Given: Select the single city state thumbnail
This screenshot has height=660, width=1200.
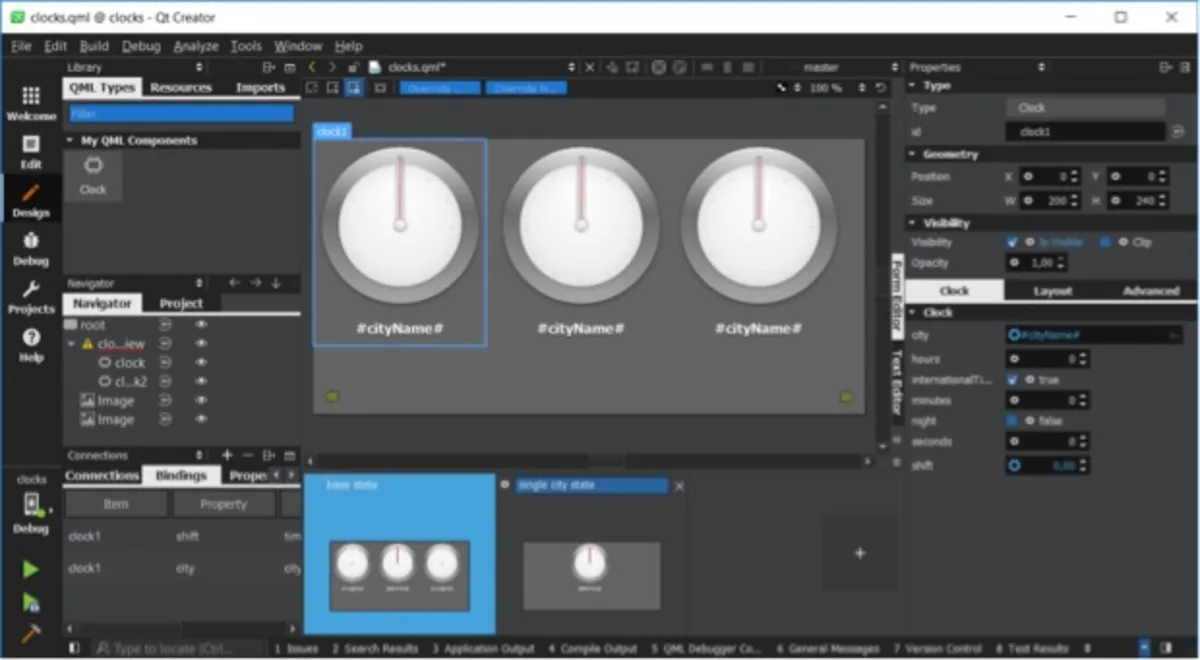Looking at the screenshot, I should click(591, 563).
